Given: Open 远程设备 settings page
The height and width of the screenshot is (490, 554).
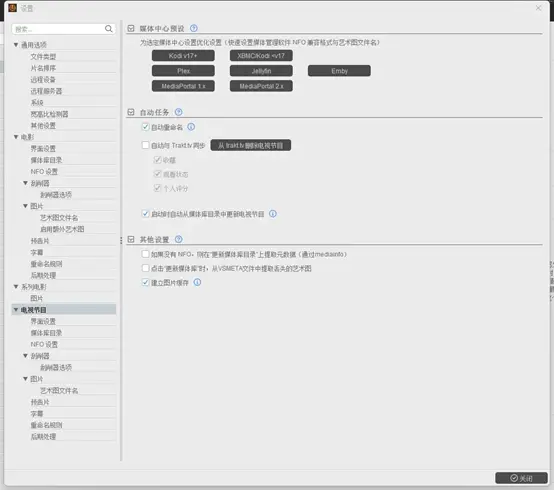Looking at the screenshot, I should pos(43,79).
